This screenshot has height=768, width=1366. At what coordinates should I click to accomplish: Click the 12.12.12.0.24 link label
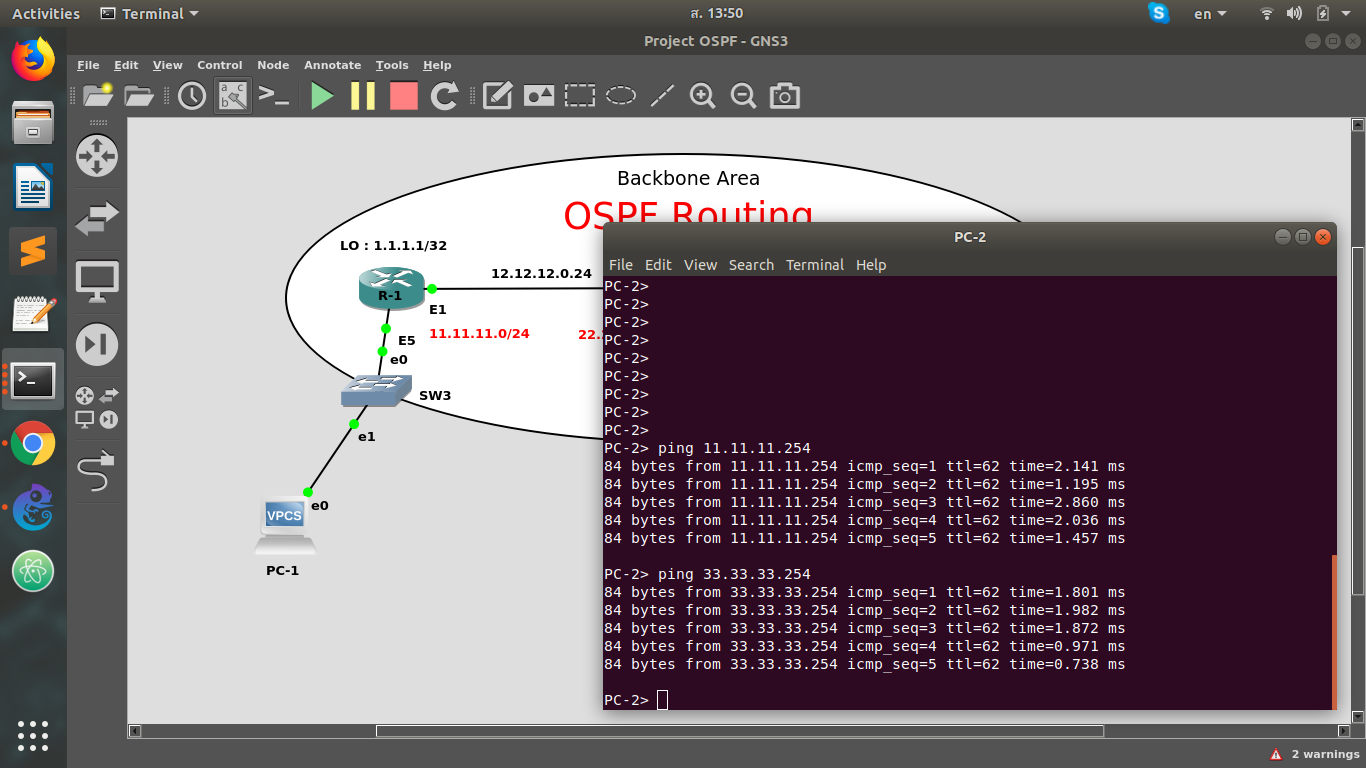tap(541, 273)
